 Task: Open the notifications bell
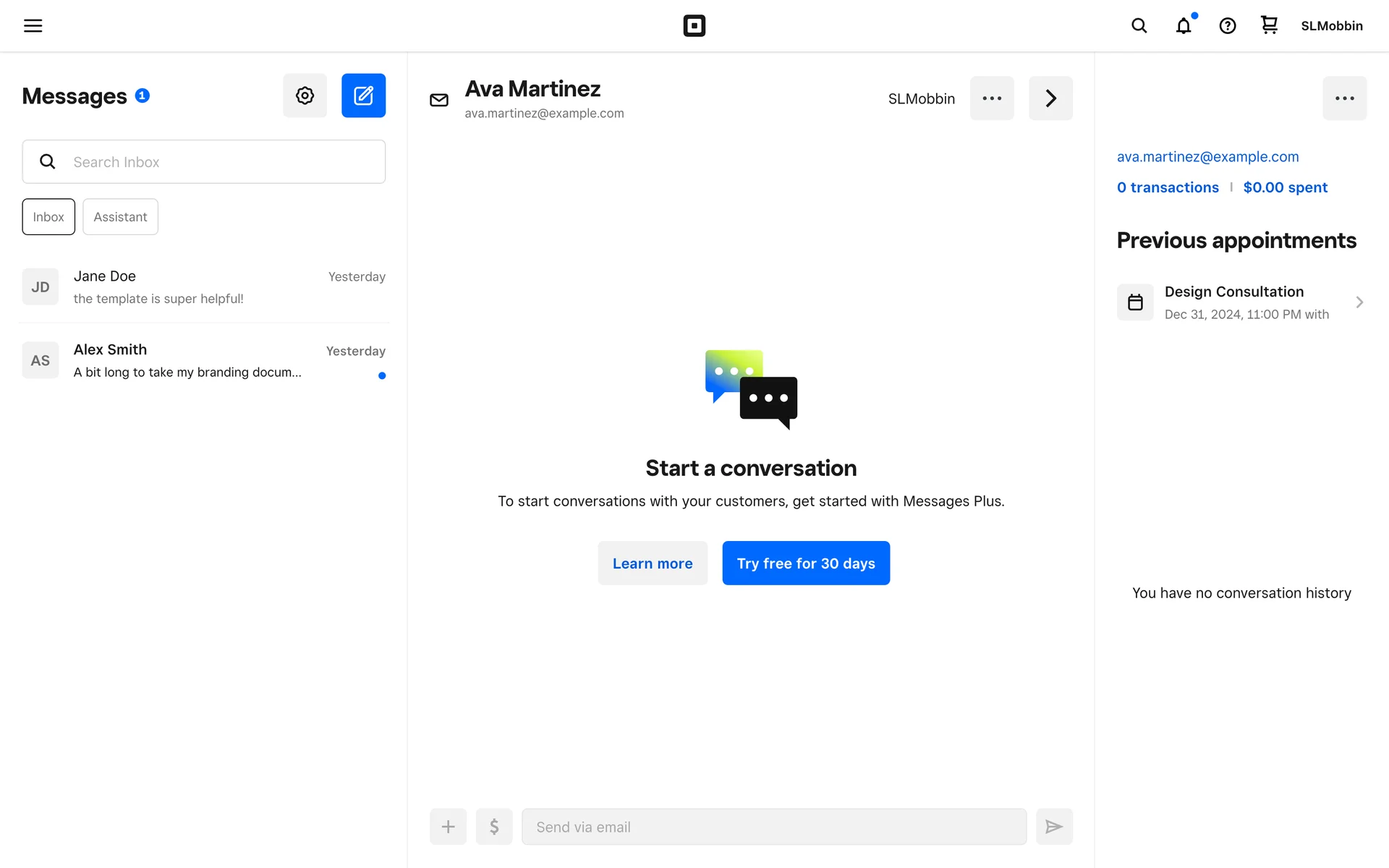(1184, 26)
